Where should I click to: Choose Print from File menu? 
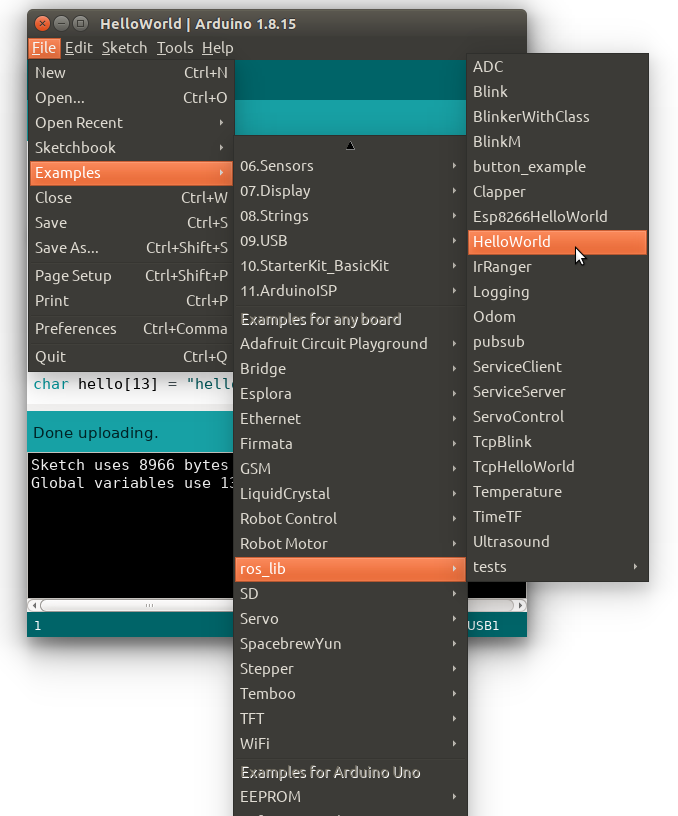131,301
